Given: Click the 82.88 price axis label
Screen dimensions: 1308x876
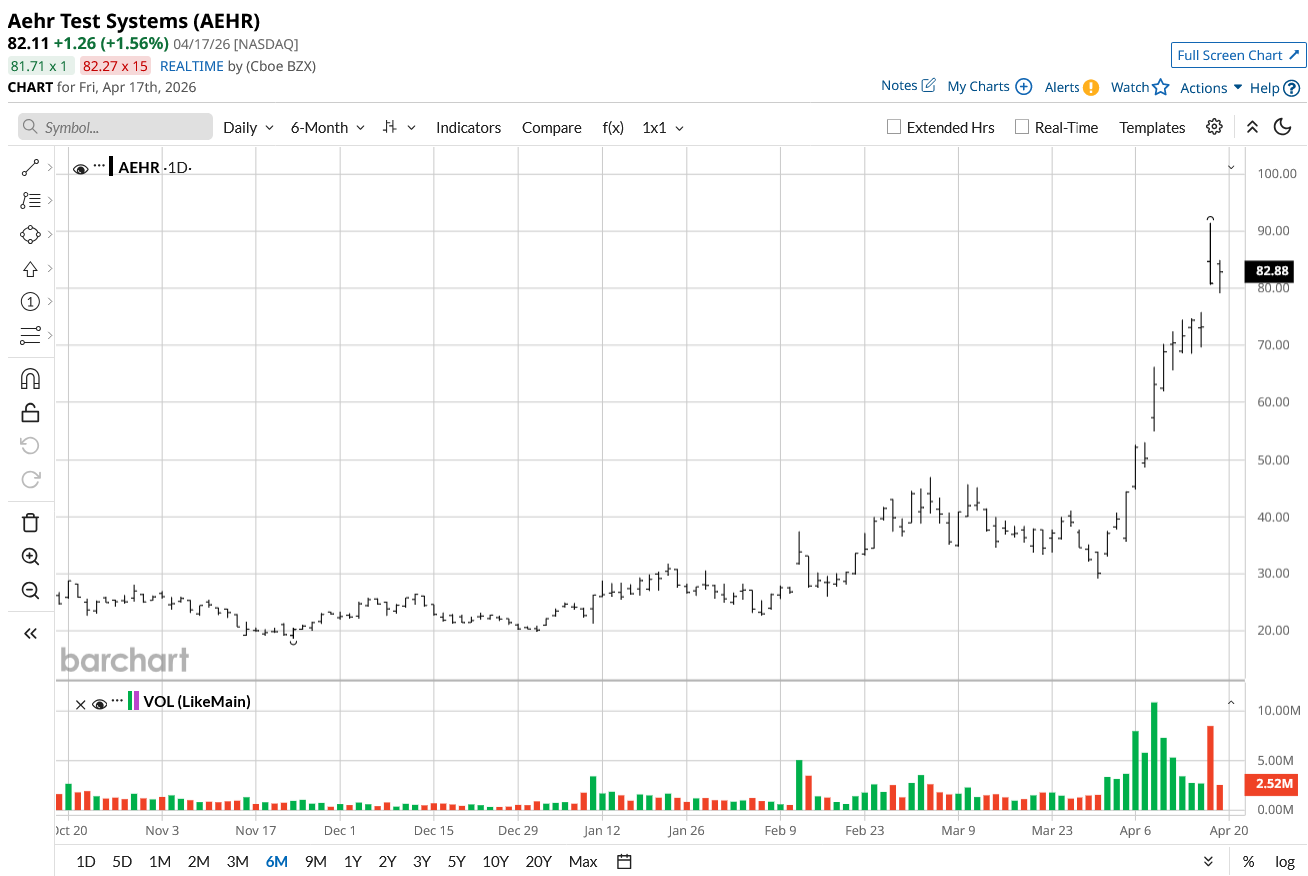Looking at the screenshot, I should (1270, 271).
